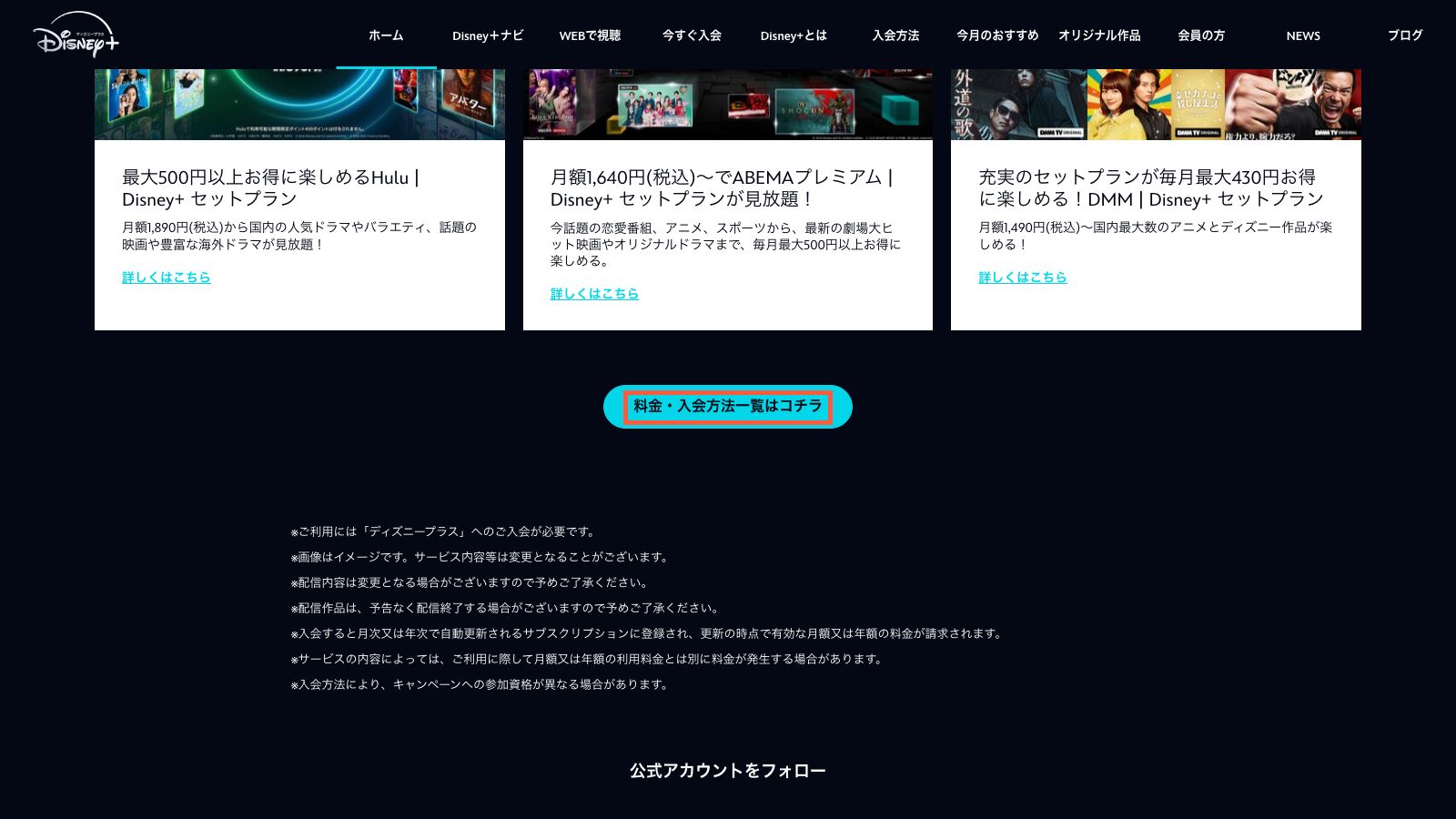Click the 今話題の恋愛番組 ABEMA description
The width and height of the screenshot is (1456, 819).
(x=725, y=244)
